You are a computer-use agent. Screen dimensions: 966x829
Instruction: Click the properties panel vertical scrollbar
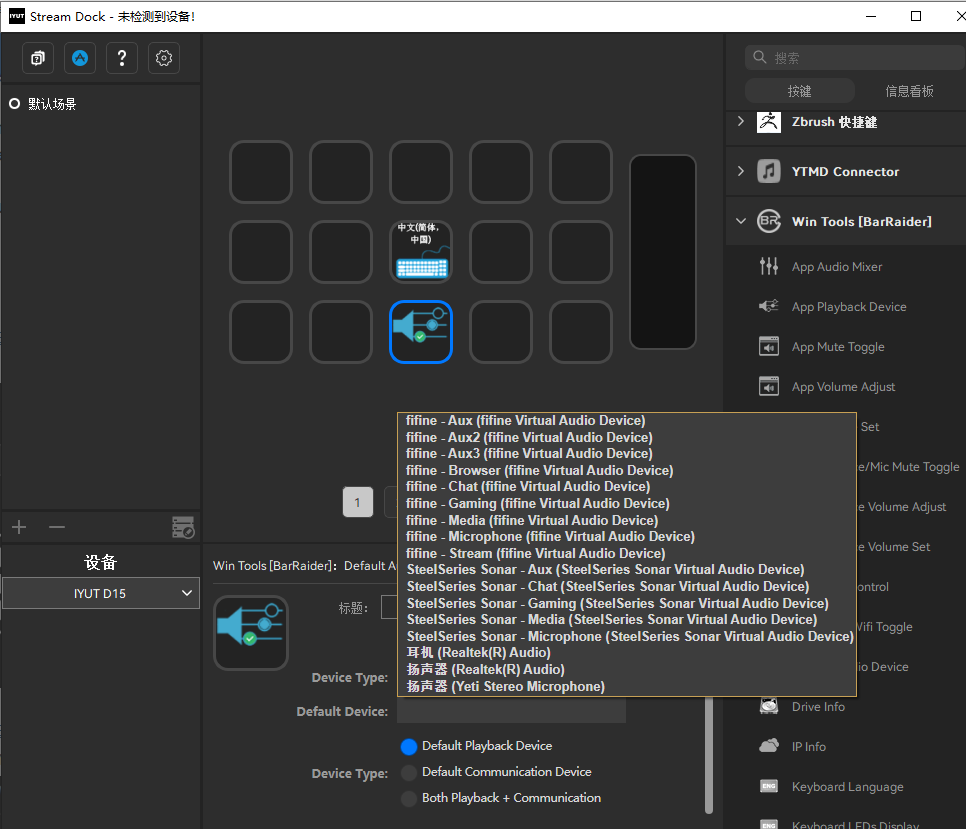(x=708, y=754)
